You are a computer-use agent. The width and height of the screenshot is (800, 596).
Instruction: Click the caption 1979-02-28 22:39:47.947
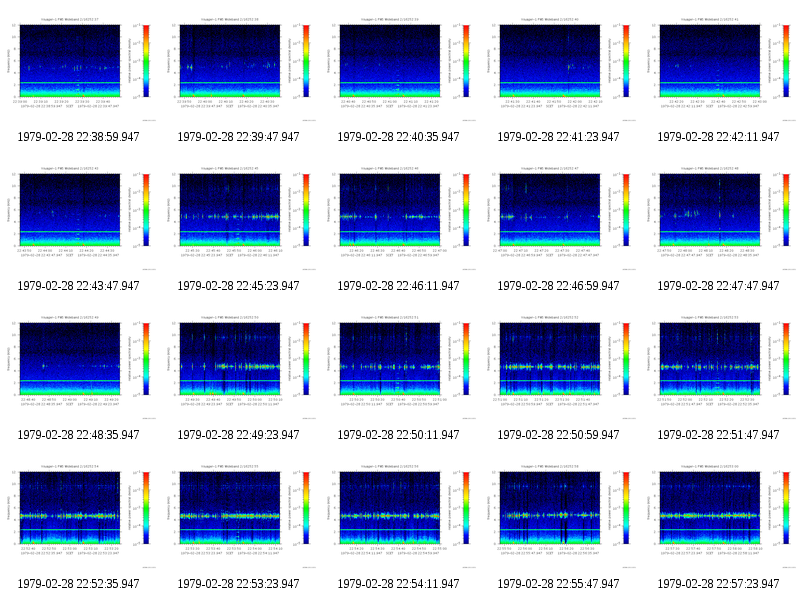pos(238,137)
